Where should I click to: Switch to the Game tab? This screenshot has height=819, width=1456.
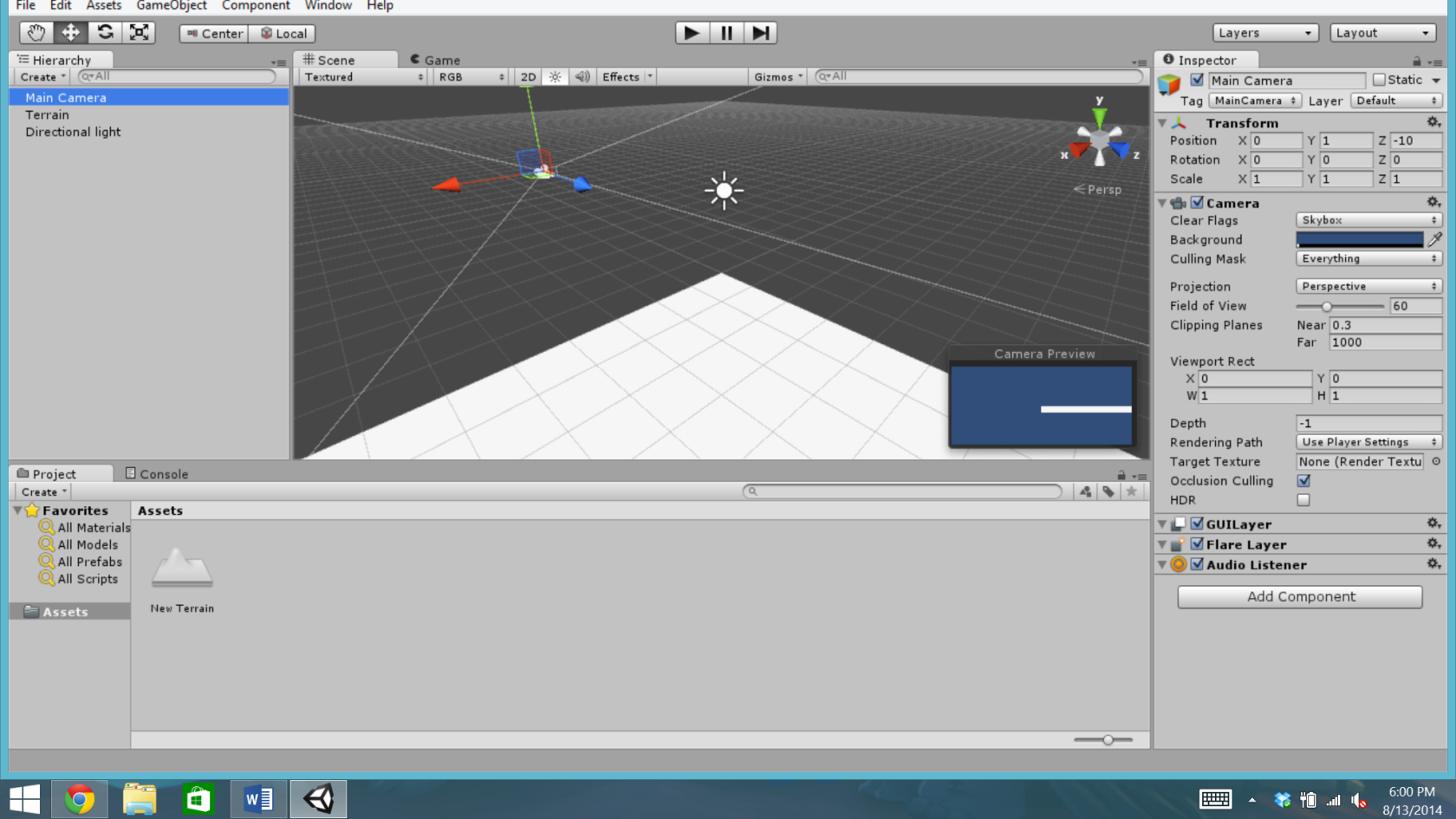[x=435, y=60]
